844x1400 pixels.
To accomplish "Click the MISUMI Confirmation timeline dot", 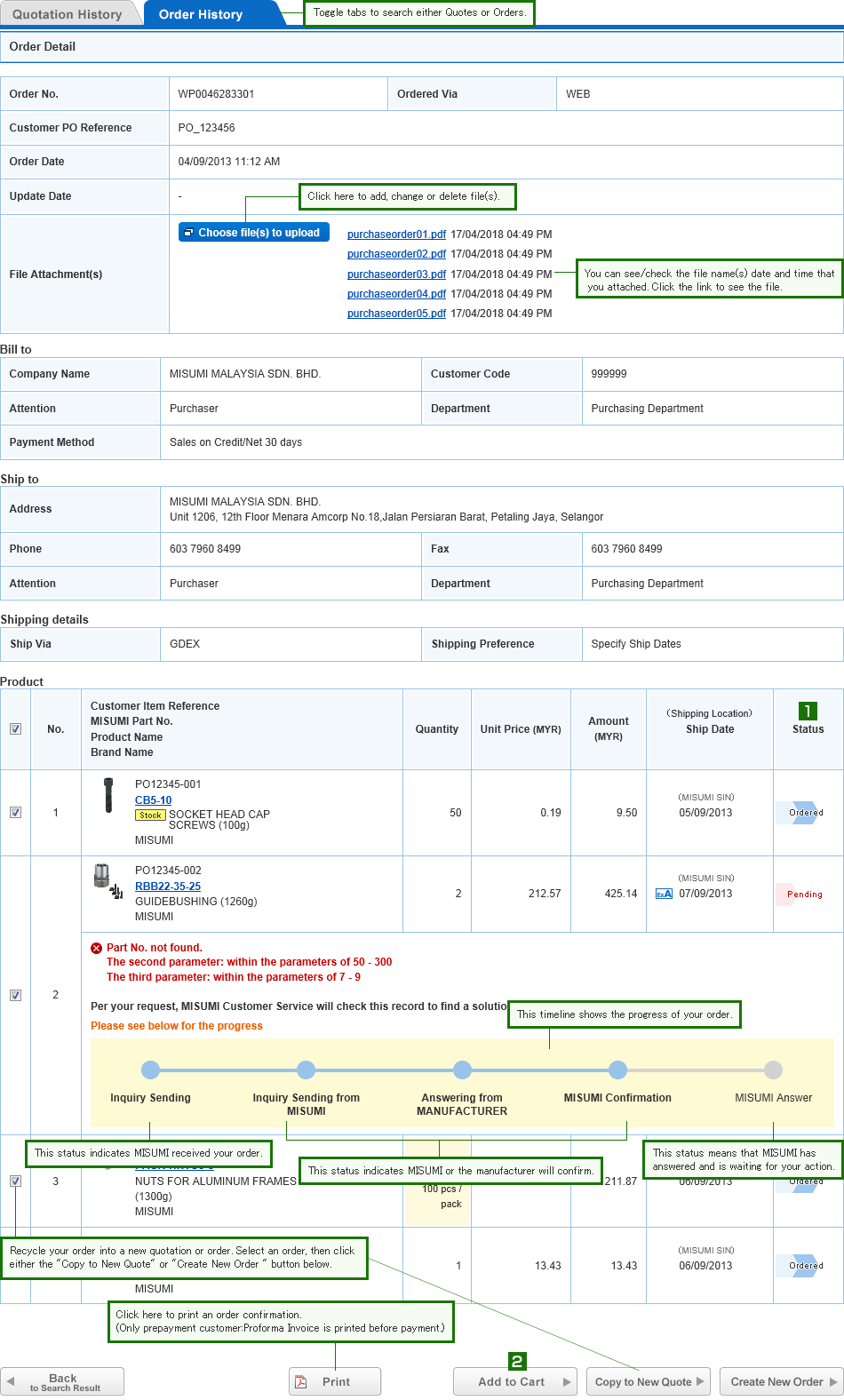I will tap(617, 1070).
